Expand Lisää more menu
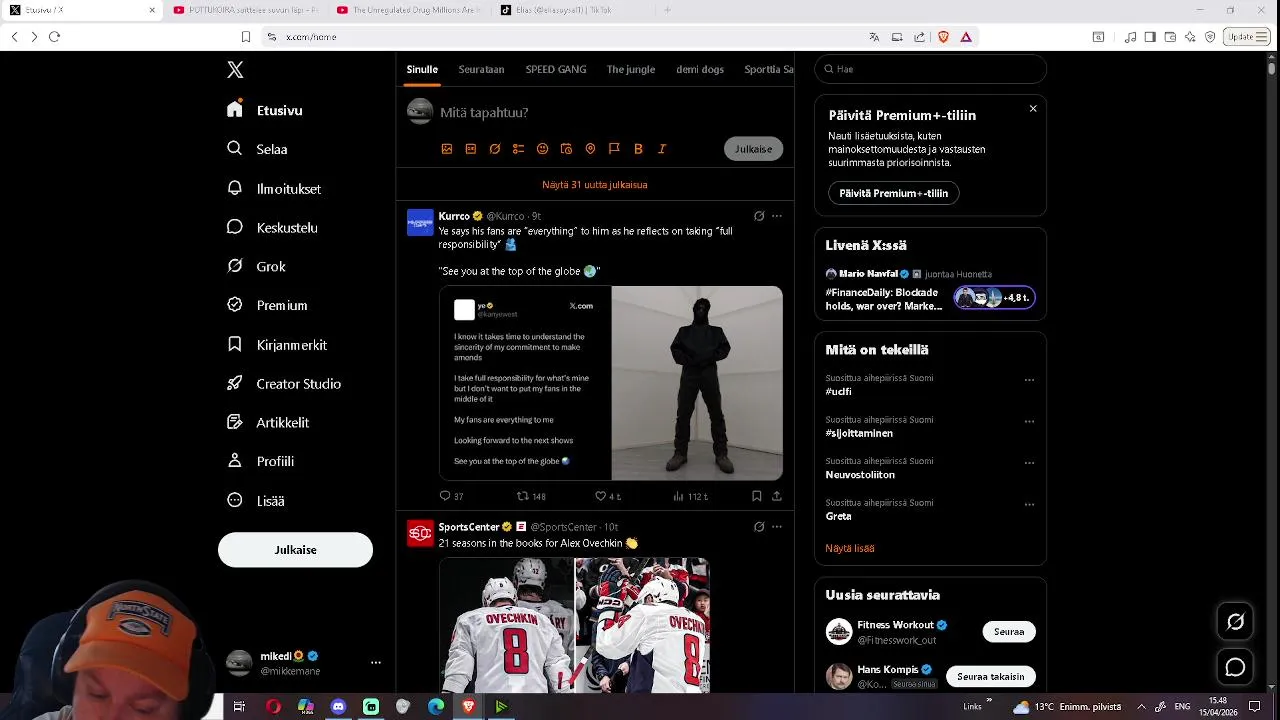Image resolution: width=1280 pixels, height=720 pixels. (256, 500)
